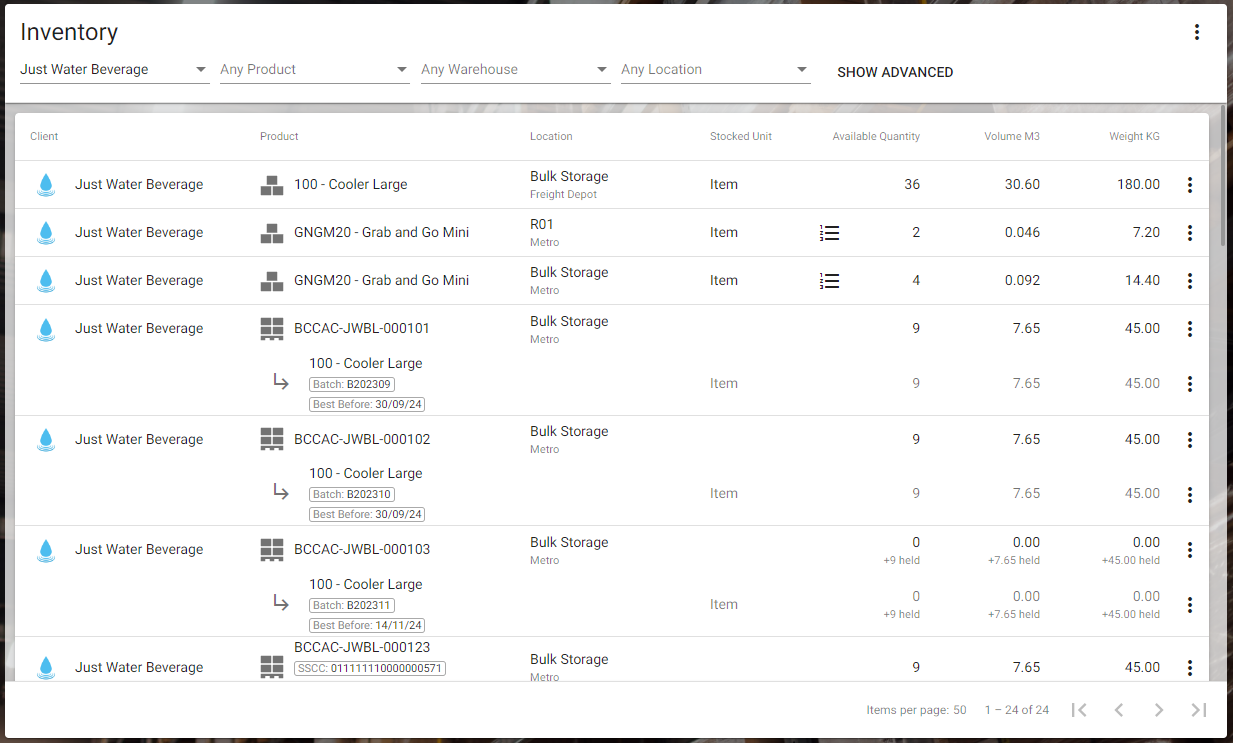
Task: Click batch tag B202309
Action: [352, 384]
